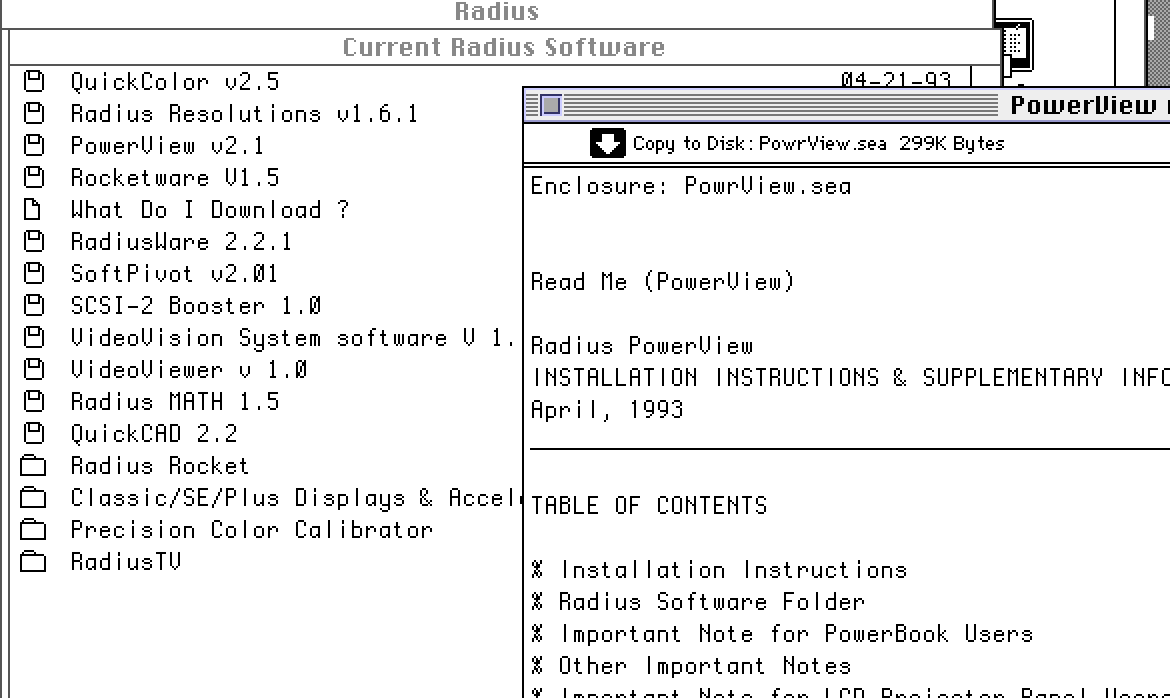The image size is (1170, 698).
Task: Click the disk icon beside RadiusWare 2.2.1
Action: point(34,242)
